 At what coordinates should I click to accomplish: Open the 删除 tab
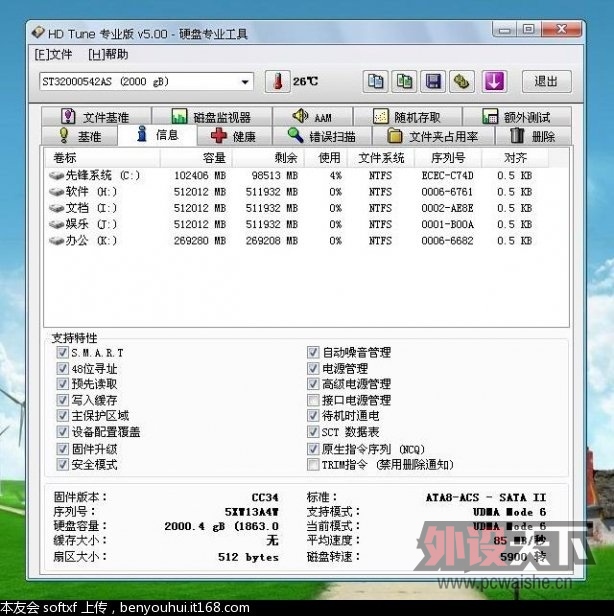[533, 136]
